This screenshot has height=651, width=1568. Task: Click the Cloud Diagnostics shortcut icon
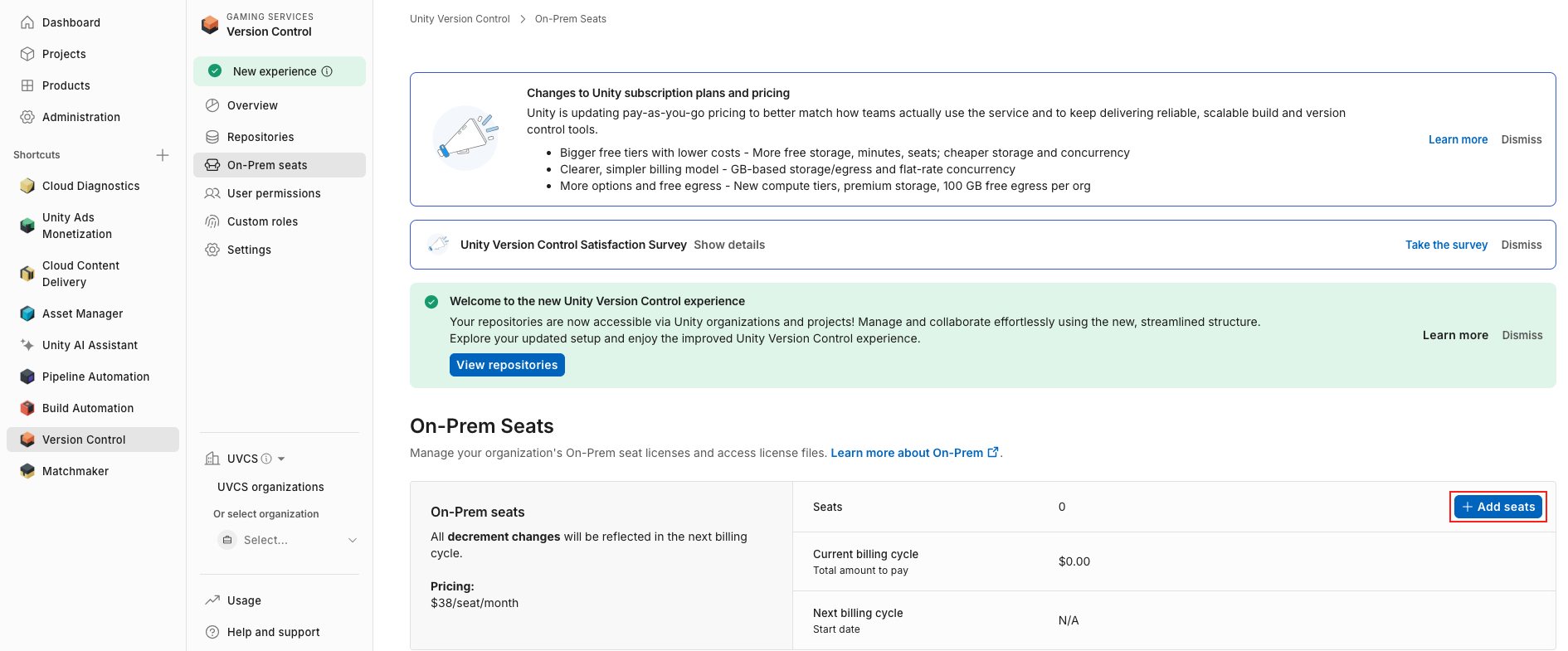[27, 186]
